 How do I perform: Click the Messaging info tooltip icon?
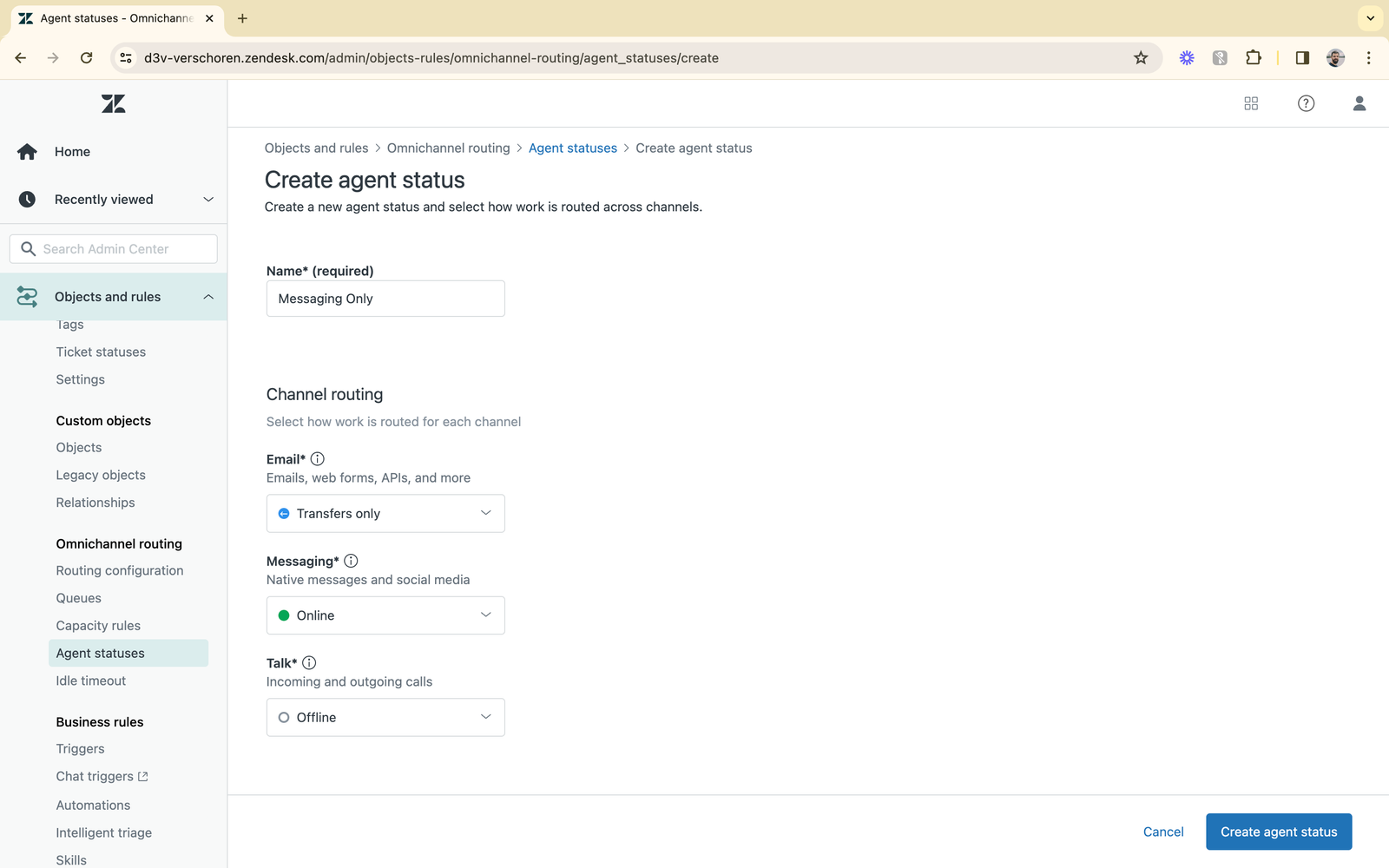pyautogui.click(x=351, y=561)
